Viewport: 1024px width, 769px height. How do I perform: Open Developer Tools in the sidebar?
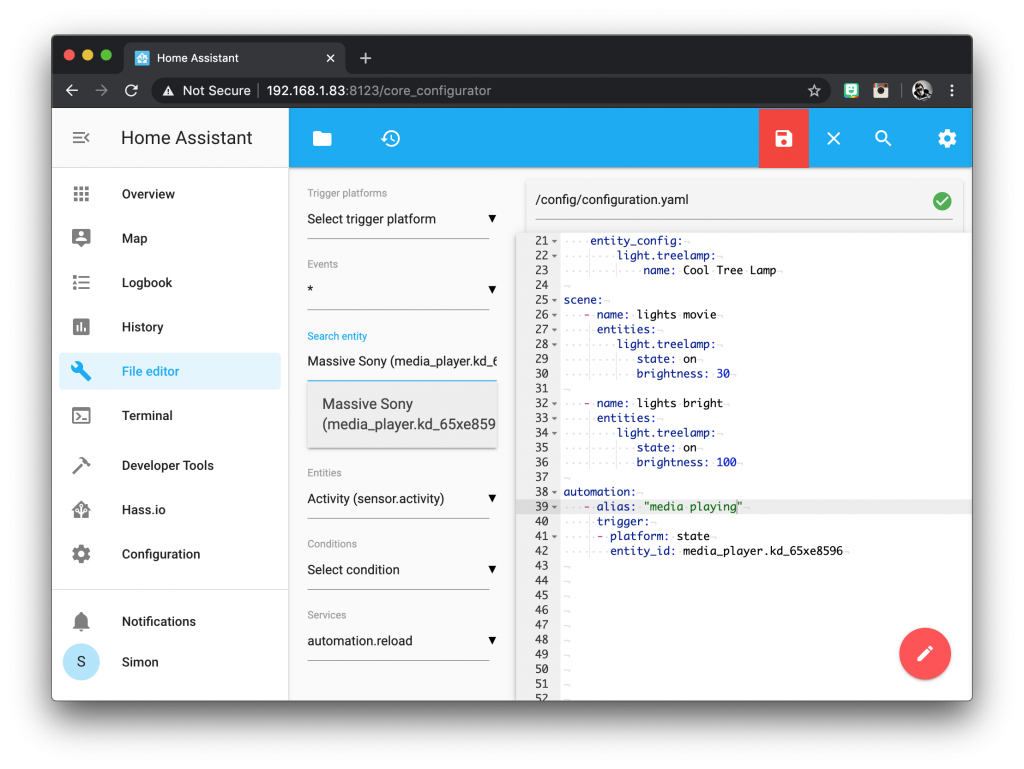(x=168, y=465)
